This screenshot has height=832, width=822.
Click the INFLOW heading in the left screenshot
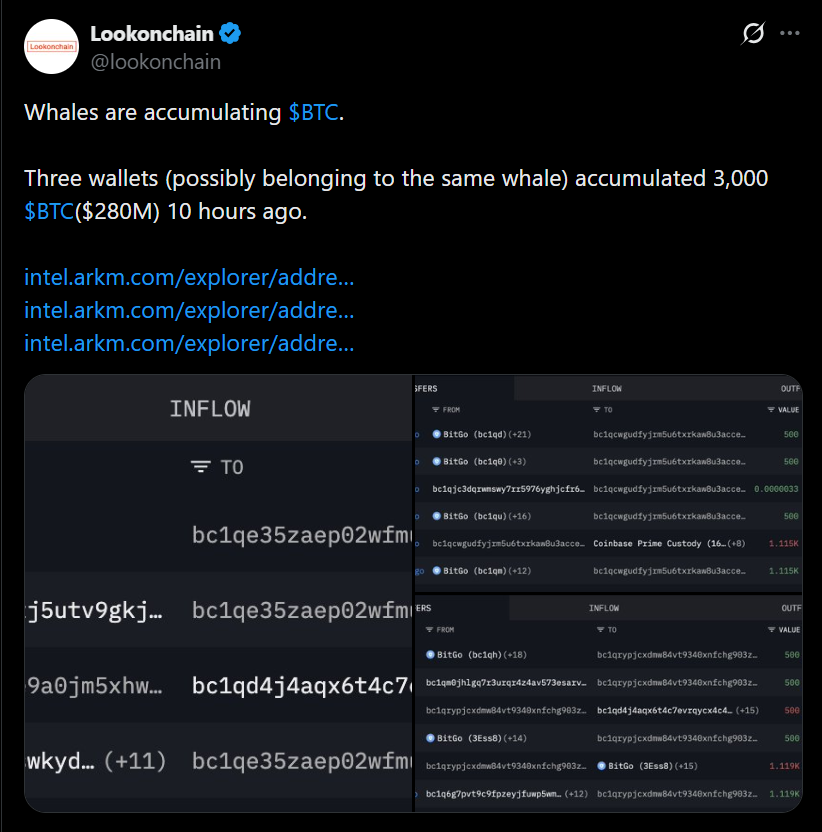pos(210,409)
